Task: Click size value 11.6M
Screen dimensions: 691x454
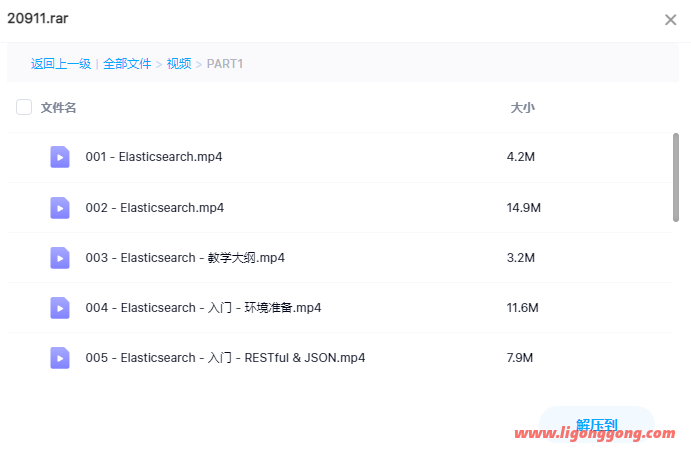Action: [522, 308]
